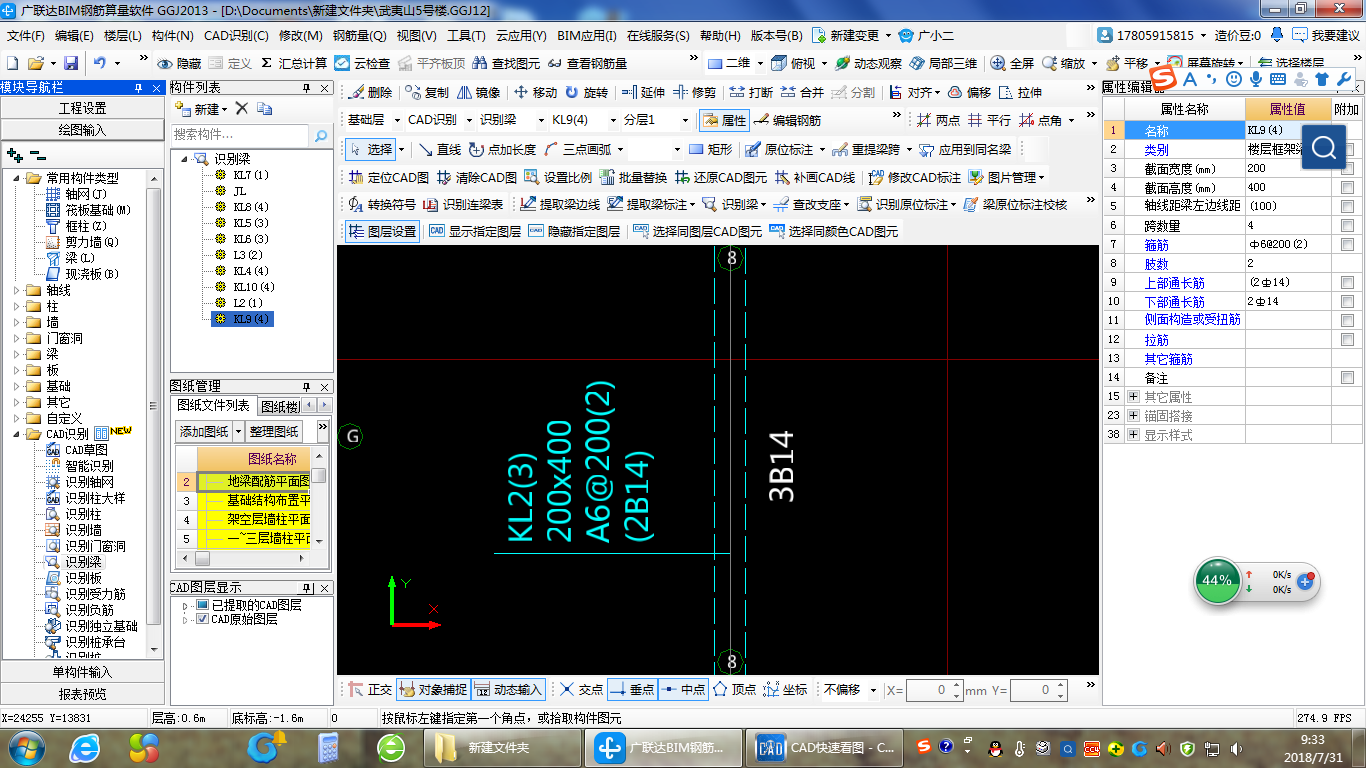1366x768 pixels.
Task: Expand the 轴线 tree folder
Action: (x=17, y=290)
